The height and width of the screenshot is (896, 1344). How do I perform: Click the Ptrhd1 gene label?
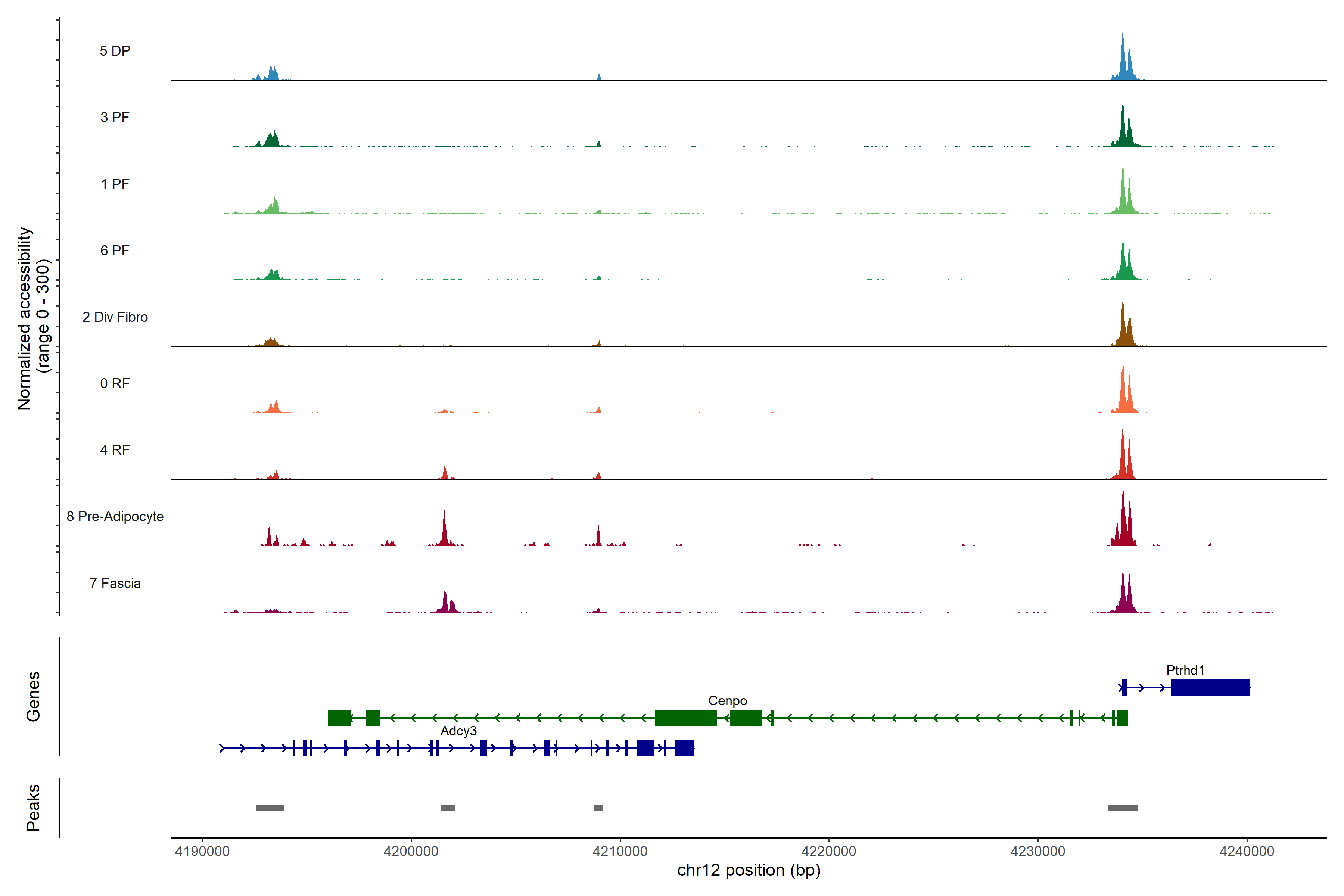[x=1185, y=670]
